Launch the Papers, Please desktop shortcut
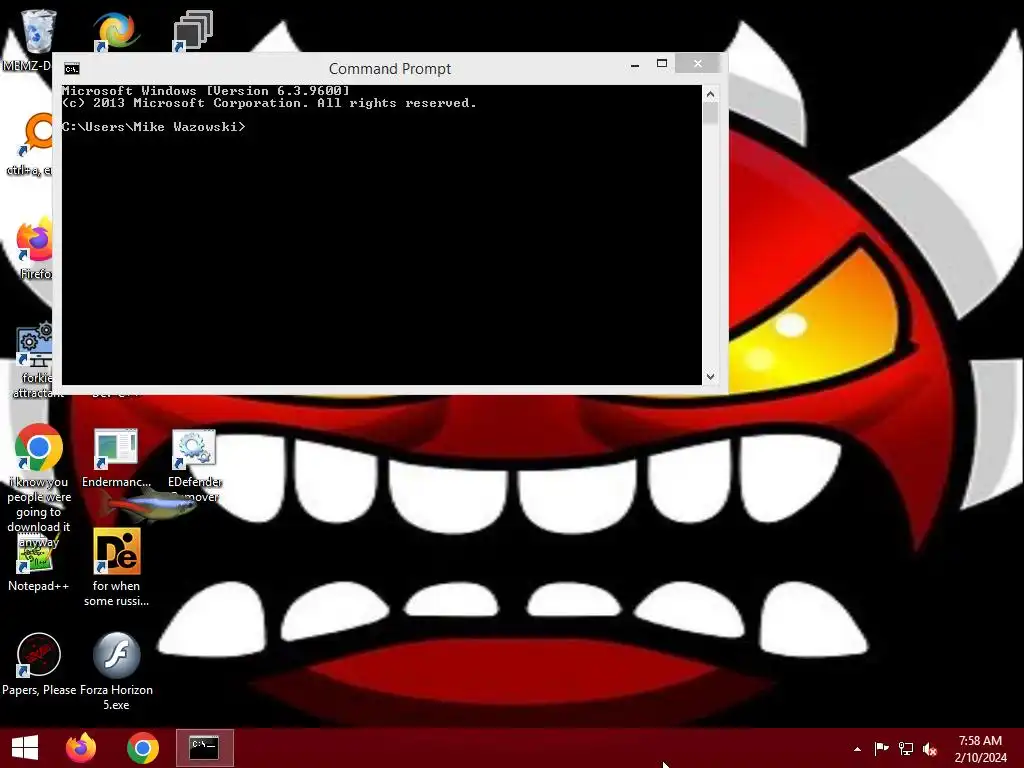 pos(39,655)
